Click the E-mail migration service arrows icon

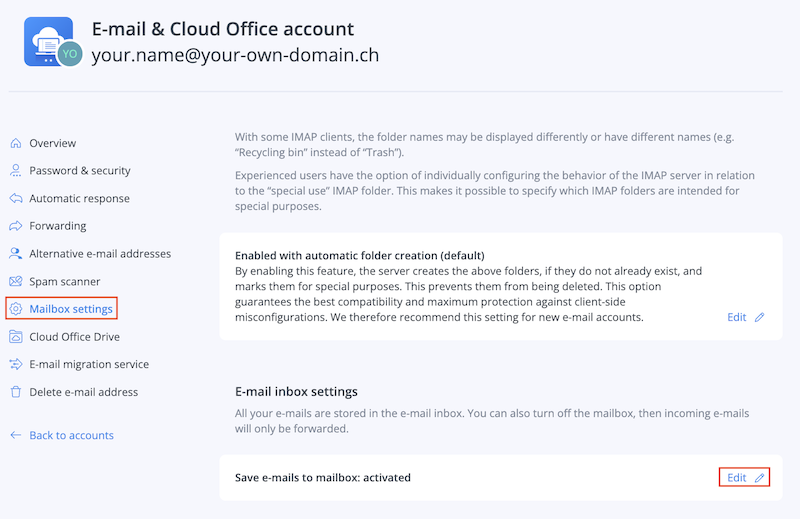(x=16, y=364)
